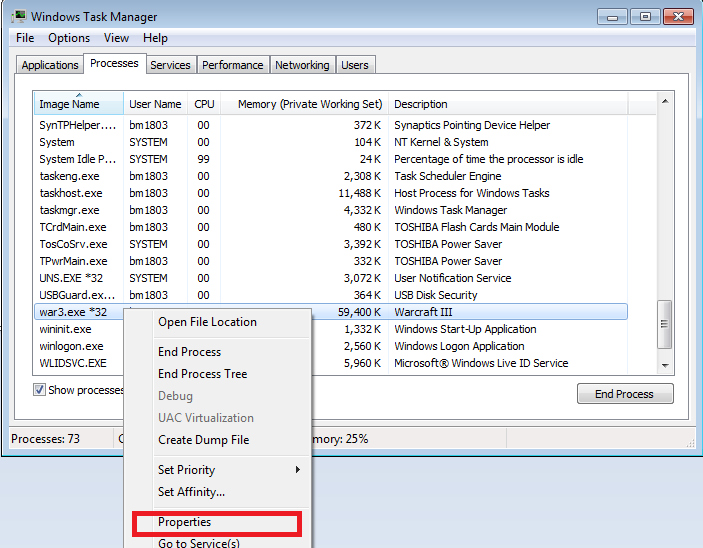Viewport: 703px width, 548px height.
Task: Select the taskmgr.exe row
Action: pyautogui.click(x=331, y=210)
